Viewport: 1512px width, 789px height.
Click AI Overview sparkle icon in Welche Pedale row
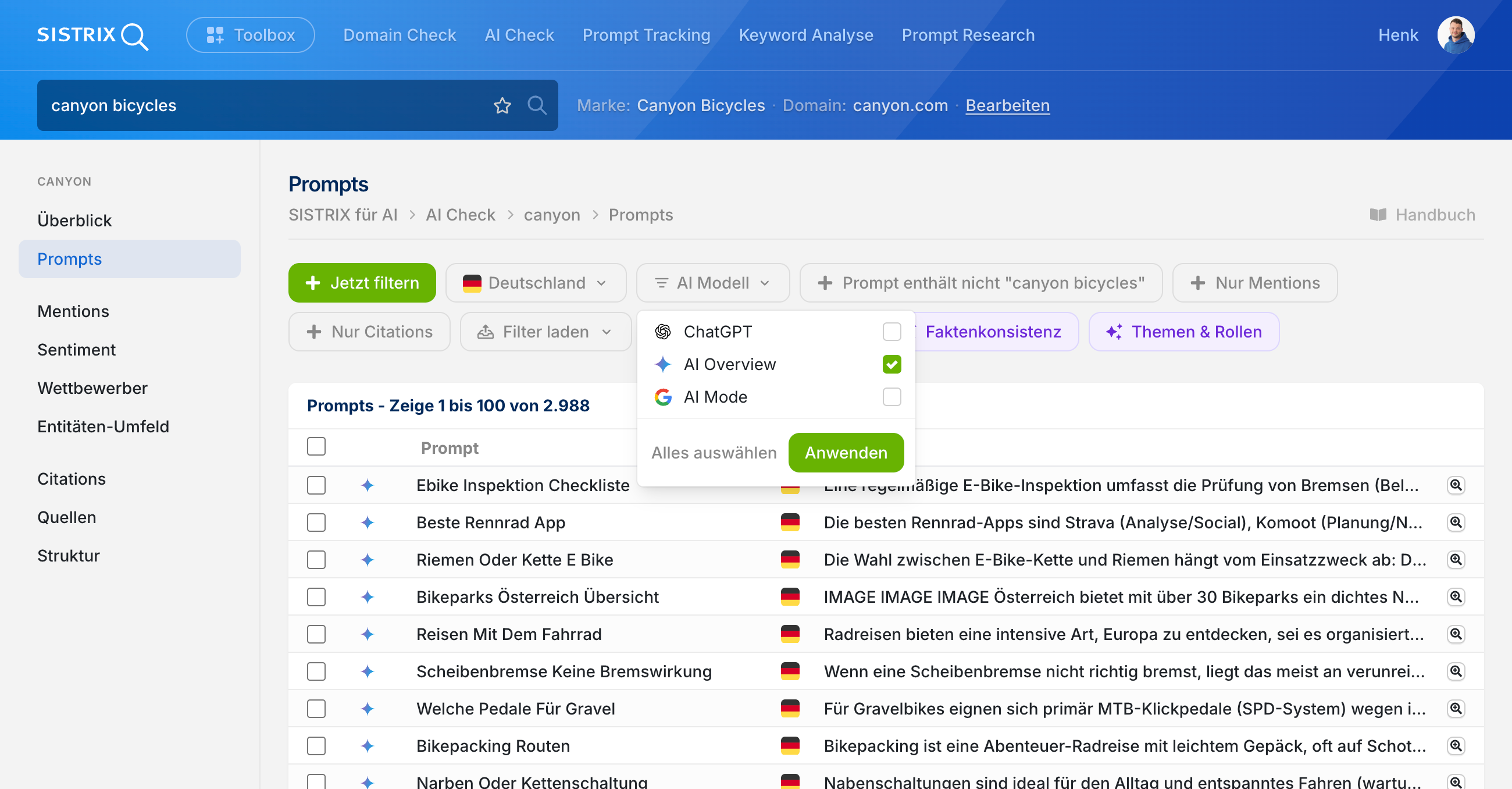368,709
